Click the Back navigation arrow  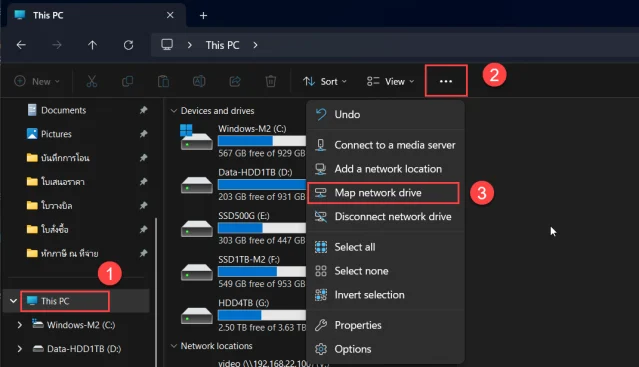tap(21, 45)
